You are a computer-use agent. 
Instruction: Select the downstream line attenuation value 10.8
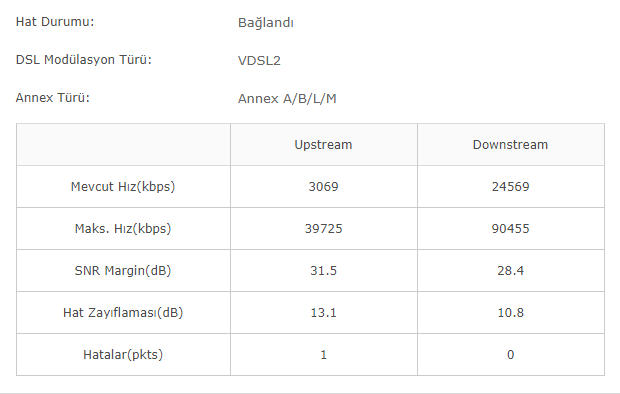pyautogui.click(x=510, y=313)
